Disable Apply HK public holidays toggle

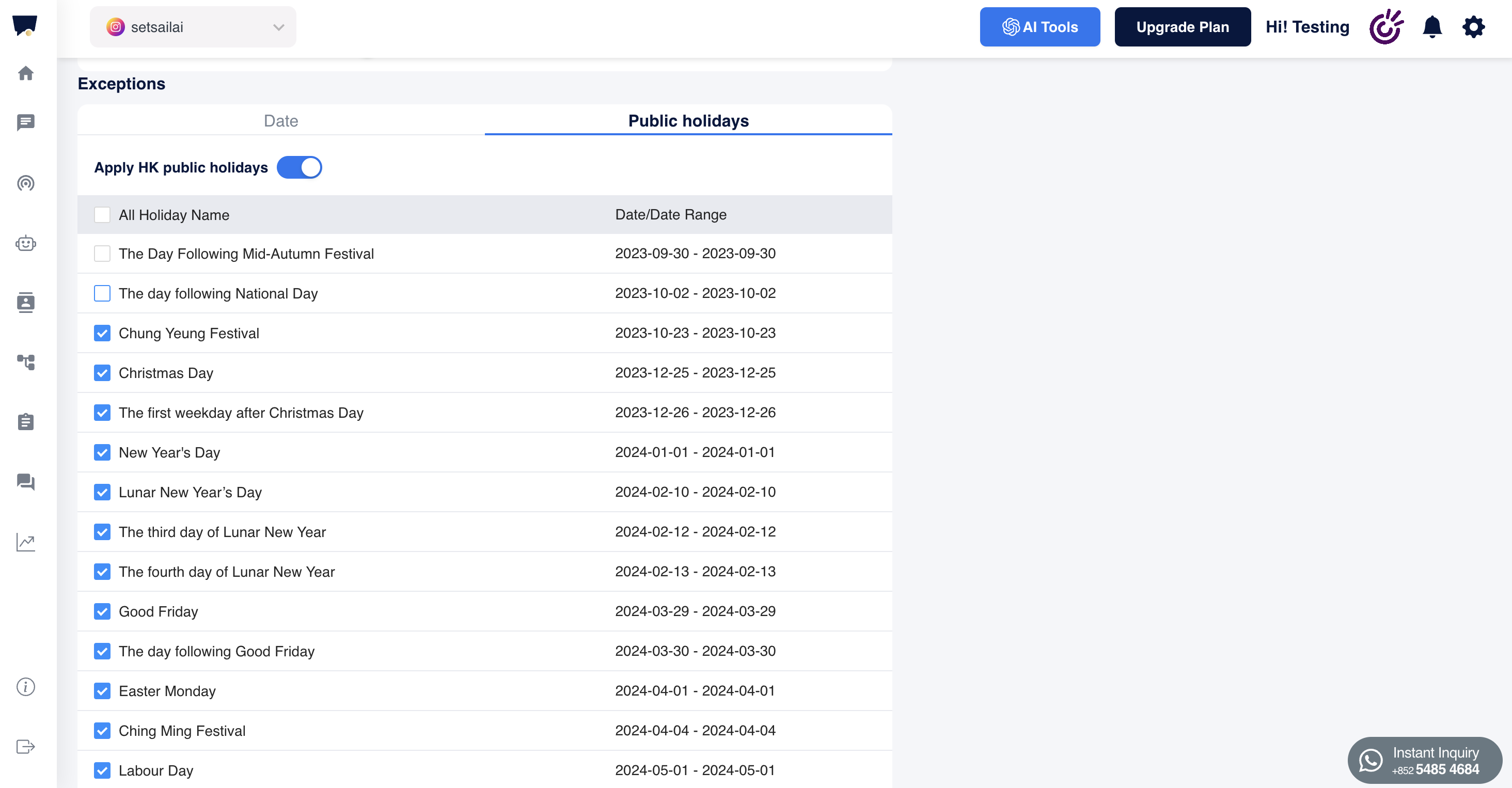click(300, 167)
